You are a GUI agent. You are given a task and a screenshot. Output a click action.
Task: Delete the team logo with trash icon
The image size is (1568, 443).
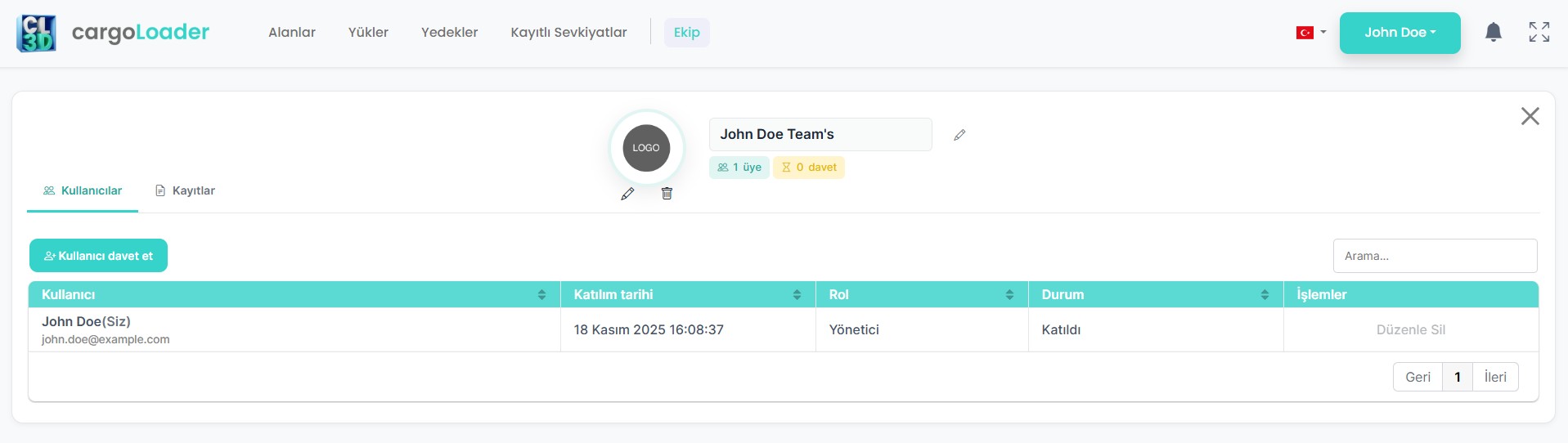coord(667,194)
